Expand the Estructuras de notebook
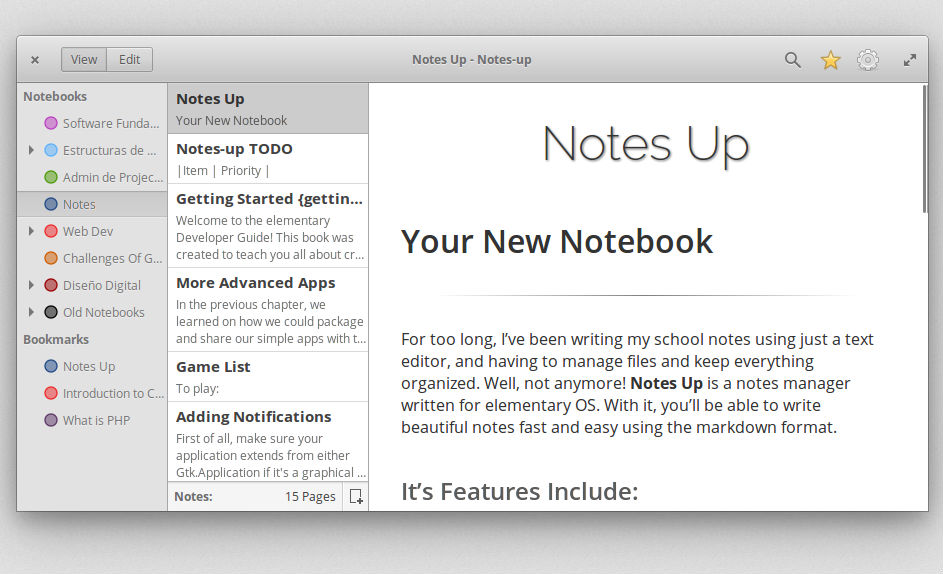The image size is (943, 574). coord(31,150)
